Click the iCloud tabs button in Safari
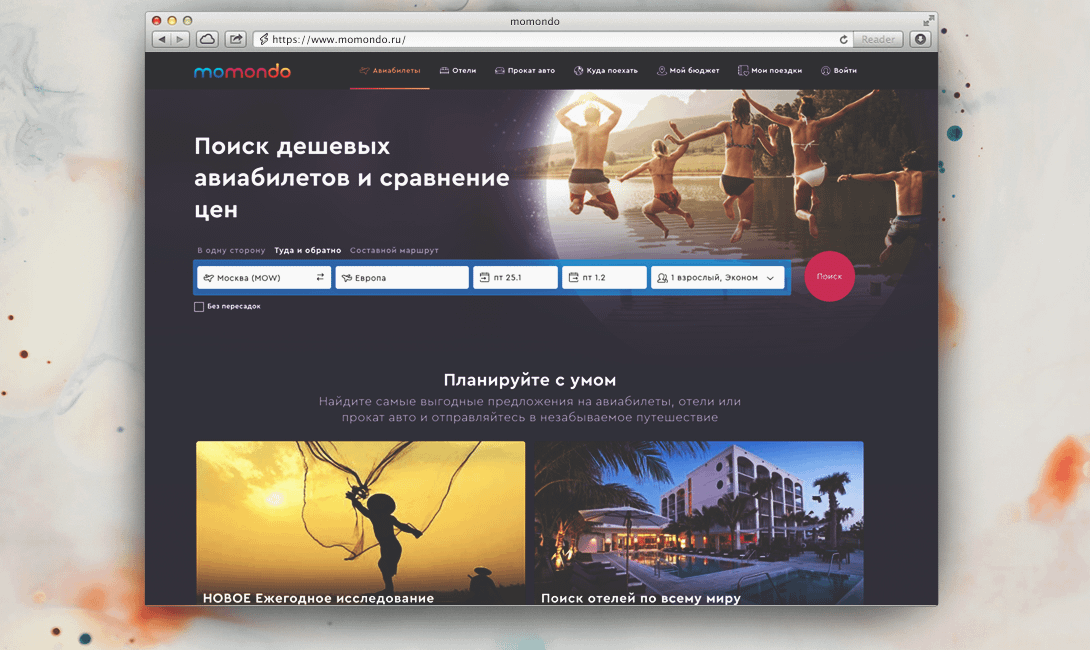This screenshot has width=1090, height=650. tap(207, 39)
